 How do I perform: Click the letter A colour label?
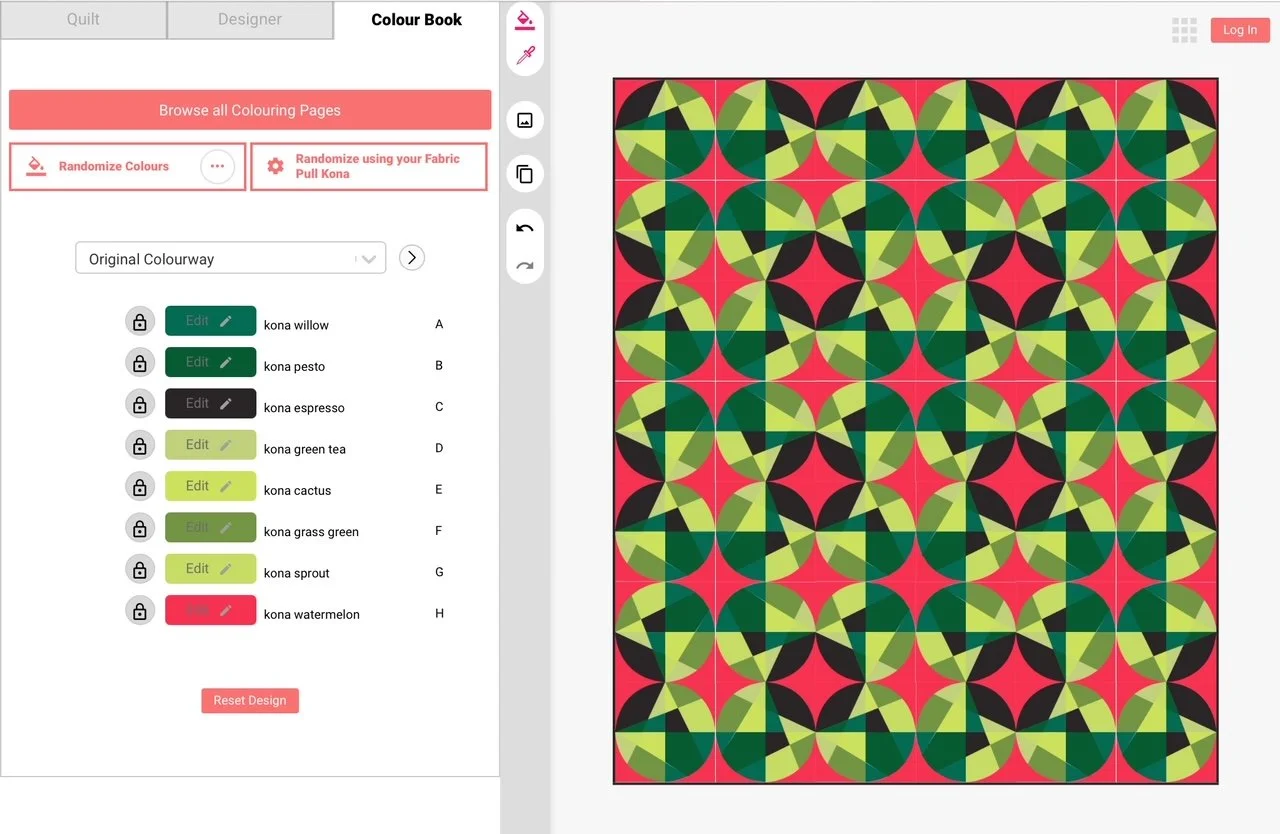[x=439, y=324]
